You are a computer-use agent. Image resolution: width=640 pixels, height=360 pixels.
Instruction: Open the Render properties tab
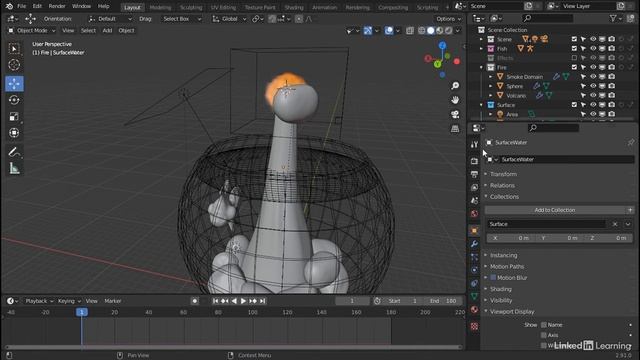pos(474,161)
